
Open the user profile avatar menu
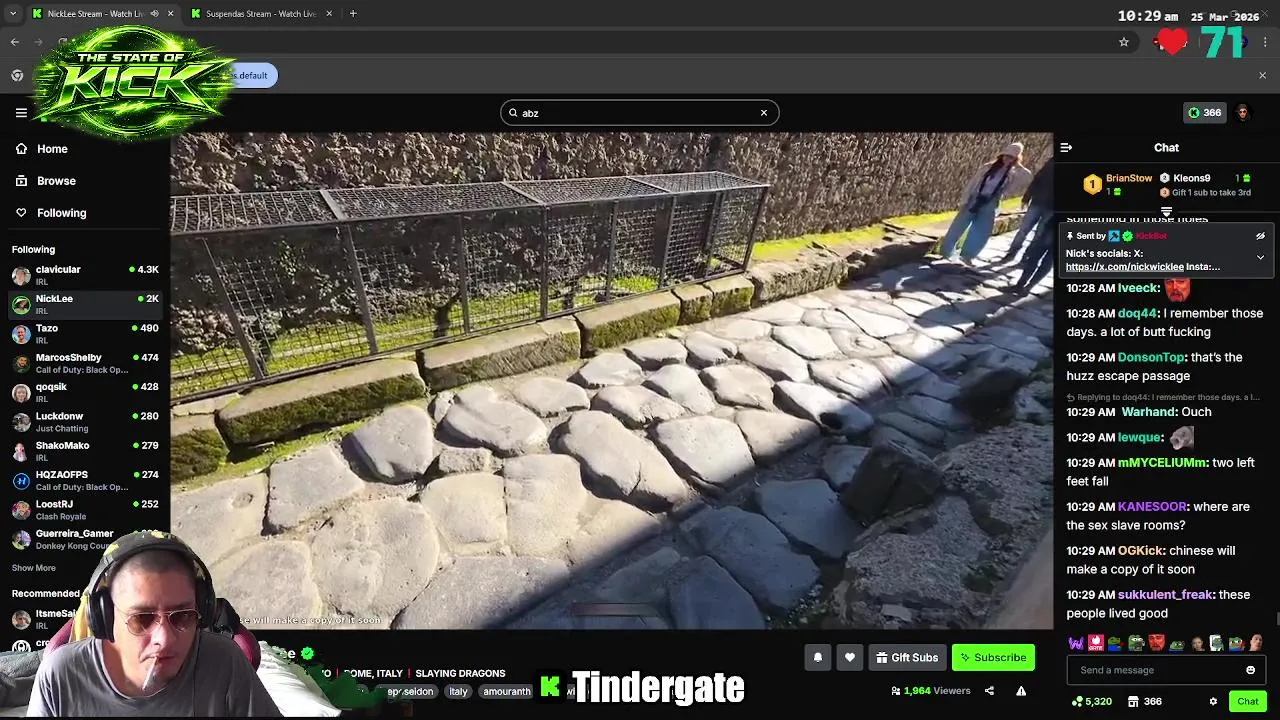coord(1243,113)
